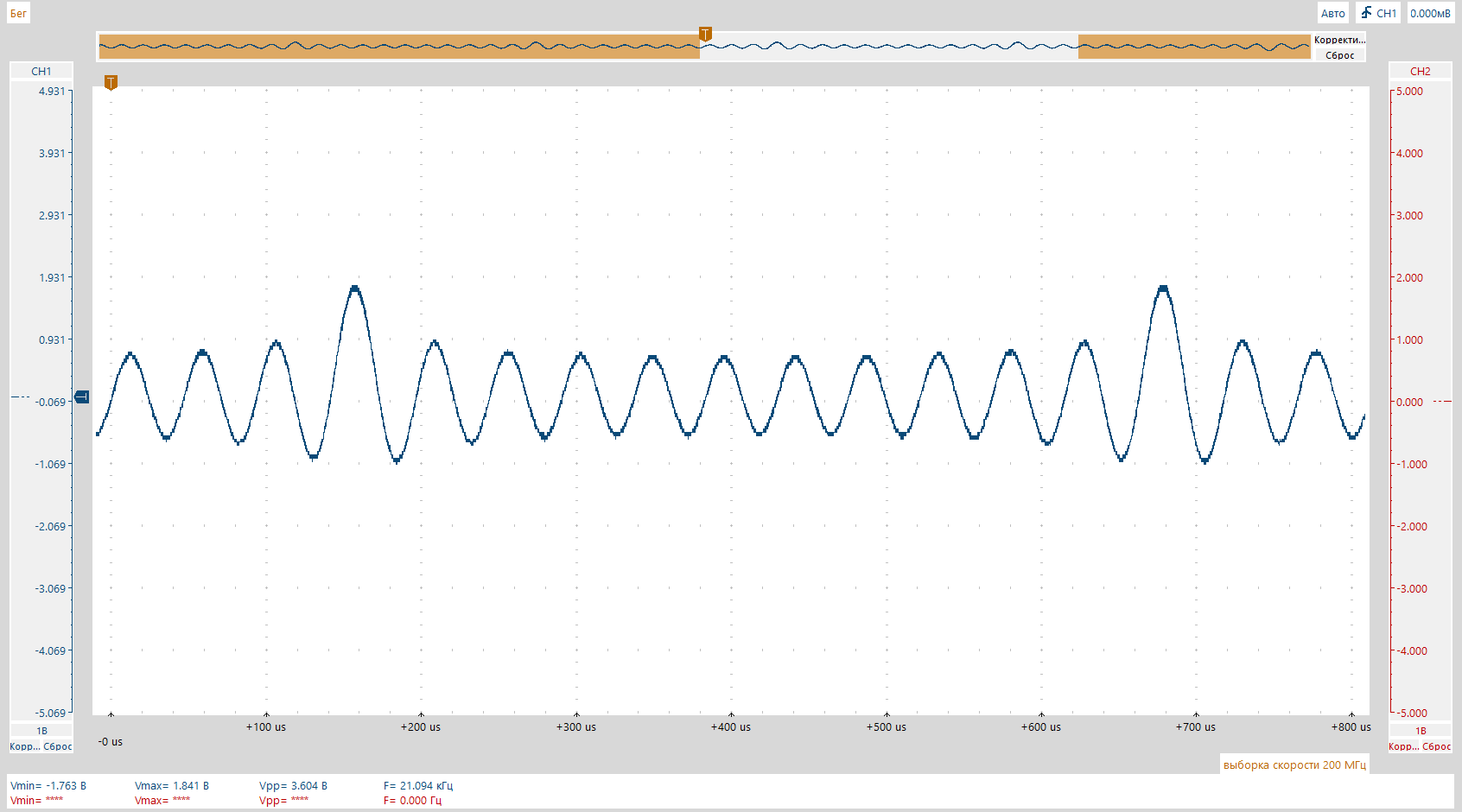The image size is (1462, 812).
Task: Click the -0.069 value on CH1 scale
Action: 50,402
